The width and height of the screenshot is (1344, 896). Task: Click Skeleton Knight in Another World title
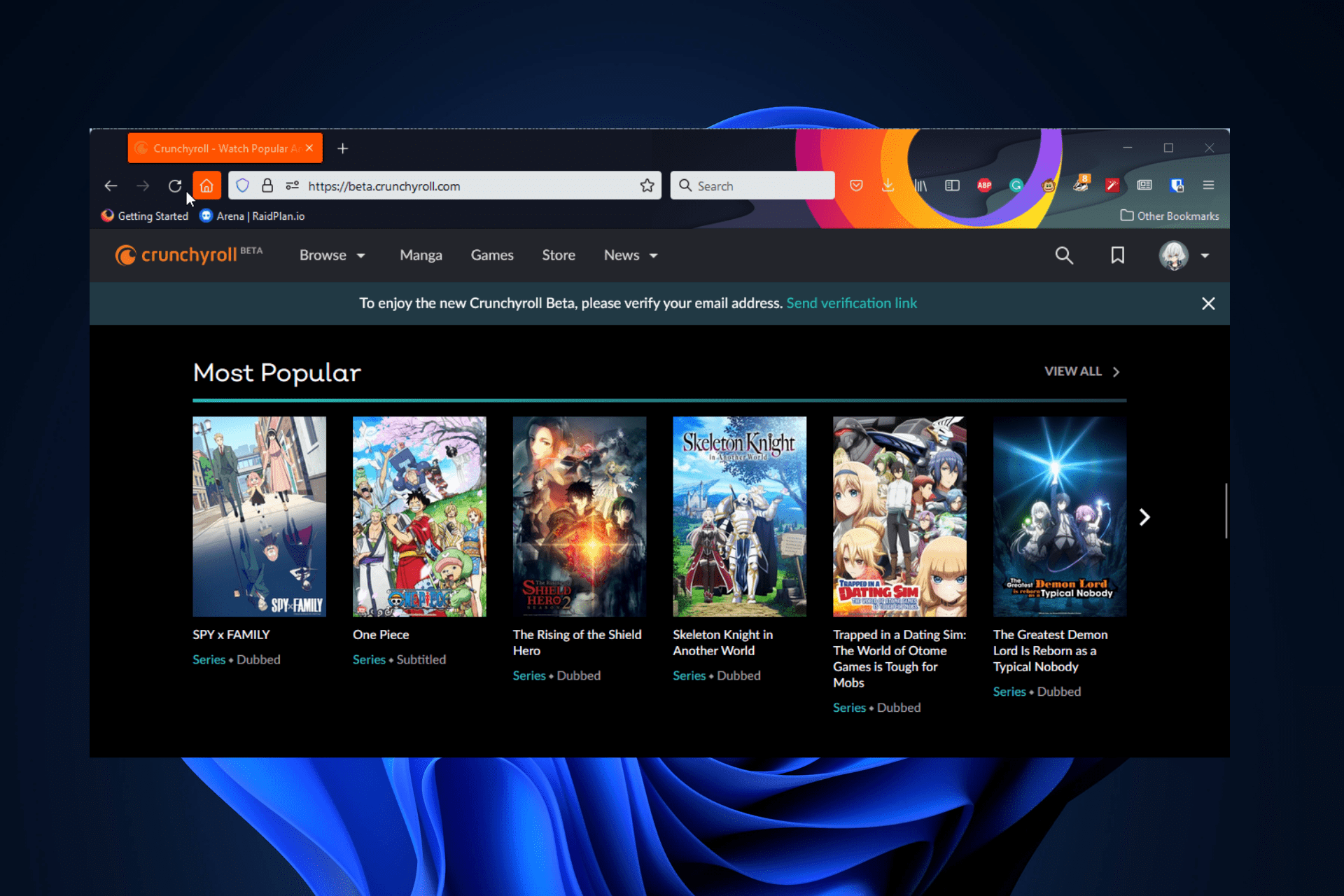(x=722, y=643)
